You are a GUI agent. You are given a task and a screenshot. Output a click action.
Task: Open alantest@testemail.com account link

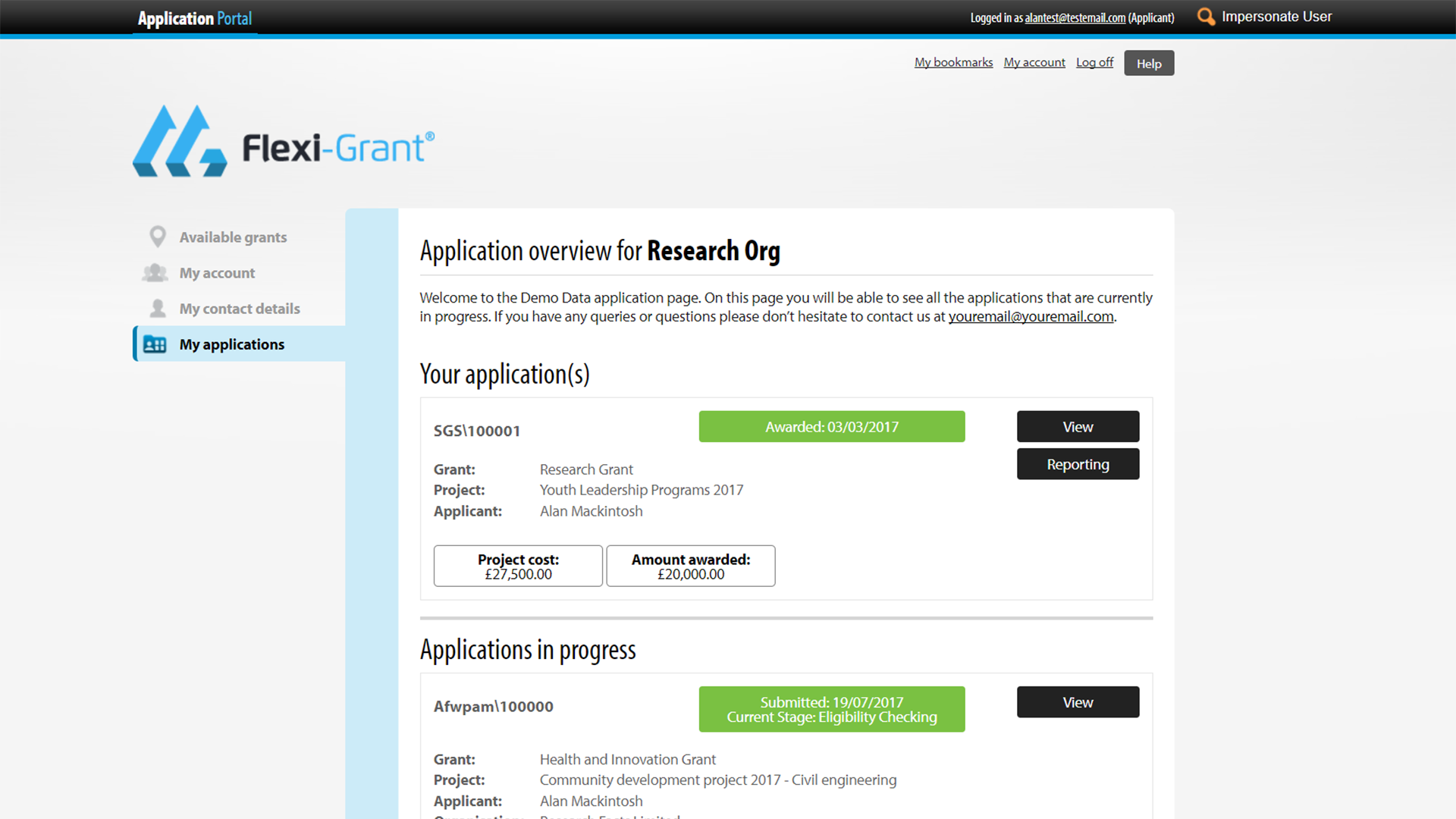pos(1075,17)
